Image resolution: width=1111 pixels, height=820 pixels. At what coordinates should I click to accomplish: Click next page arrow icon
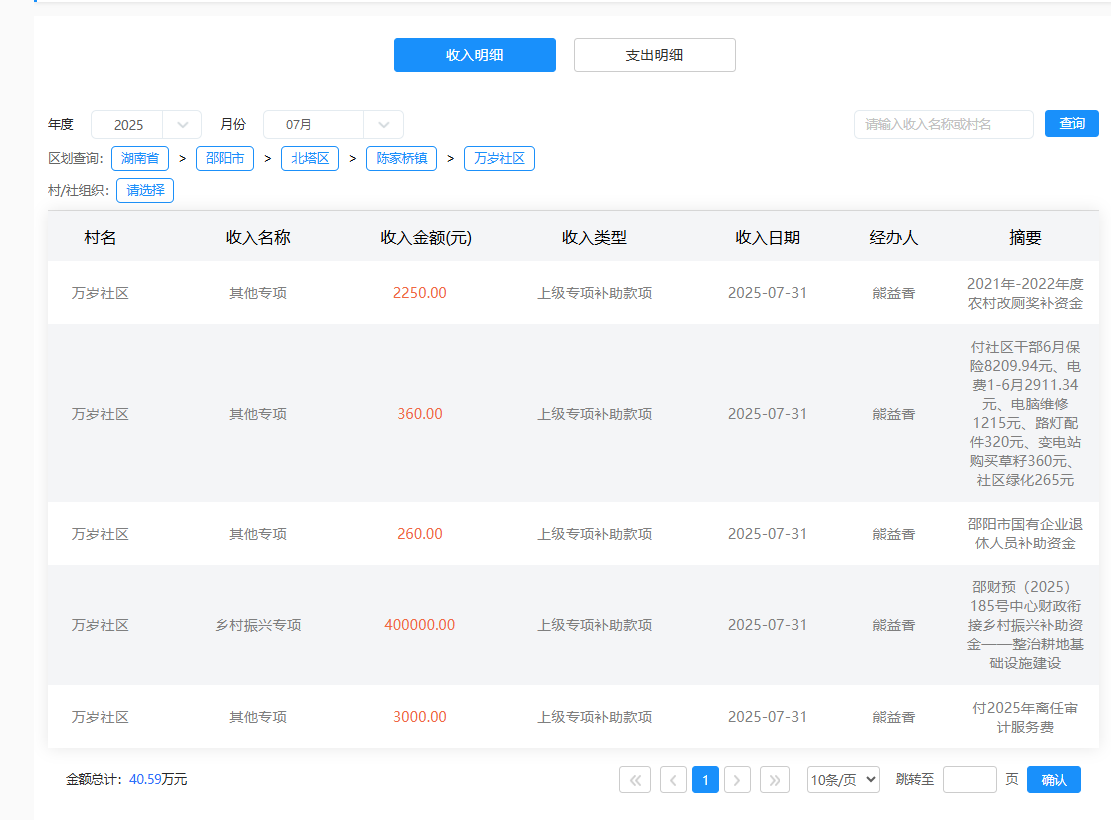click(737, 780)
